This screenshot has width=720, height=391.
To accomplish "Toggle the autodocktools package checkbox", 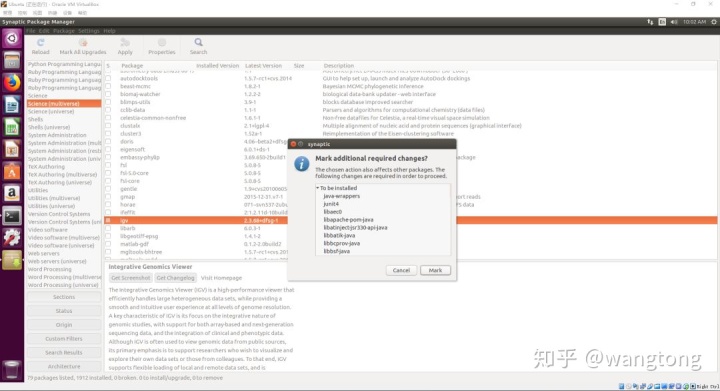I will point(108,78).
